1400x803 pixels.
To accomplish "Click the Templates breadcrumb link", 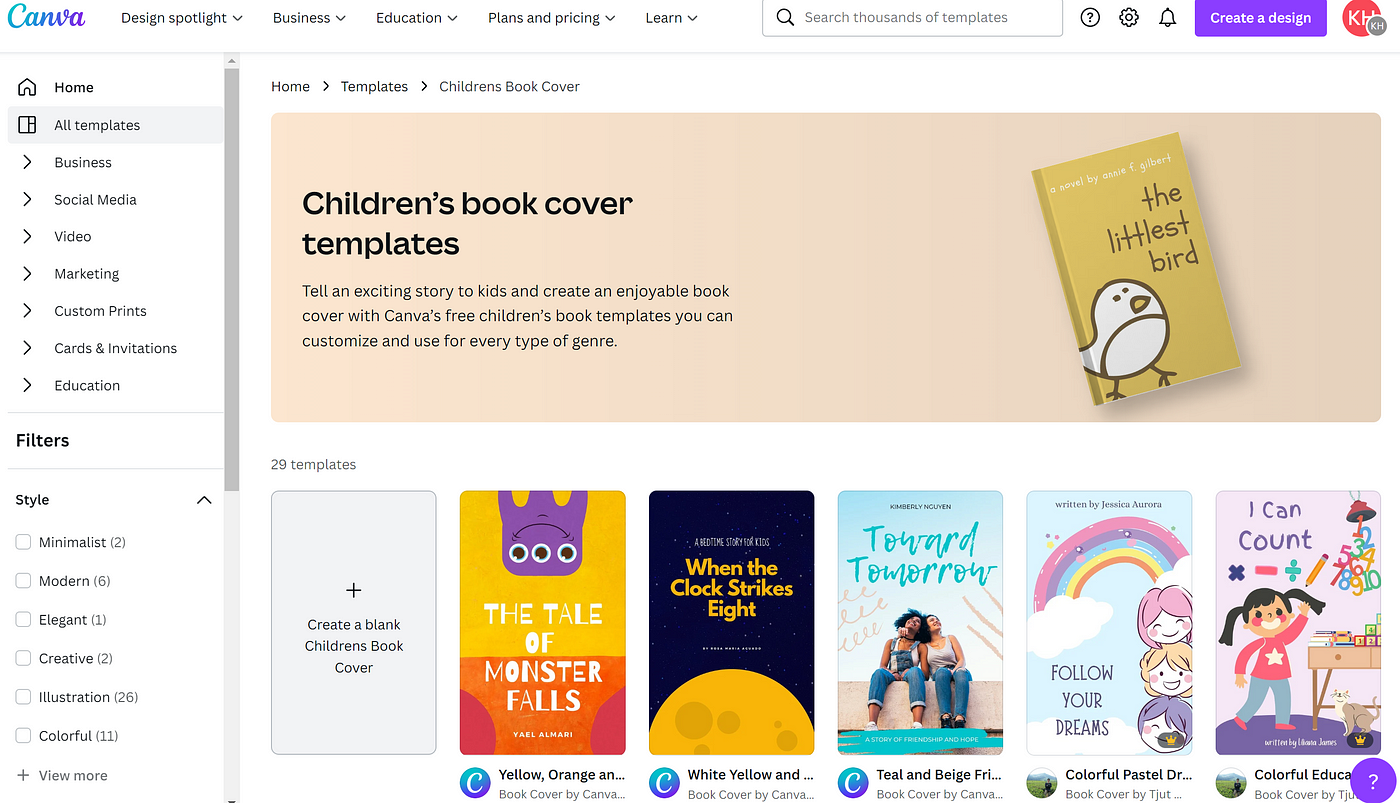I will coord(374,86).
